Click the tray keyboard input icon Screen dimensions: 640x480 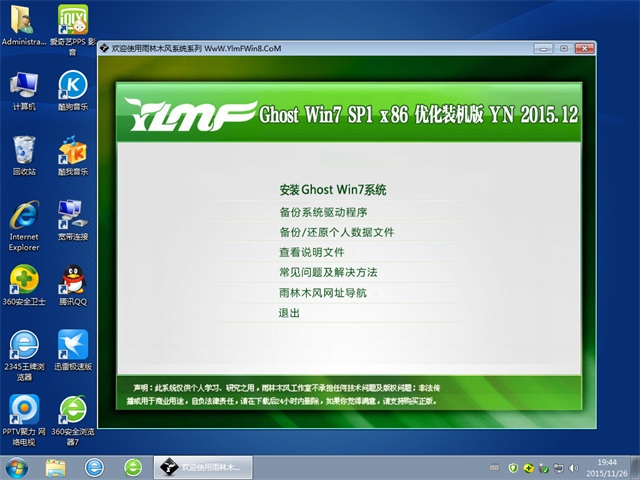(x=494, y=468)
